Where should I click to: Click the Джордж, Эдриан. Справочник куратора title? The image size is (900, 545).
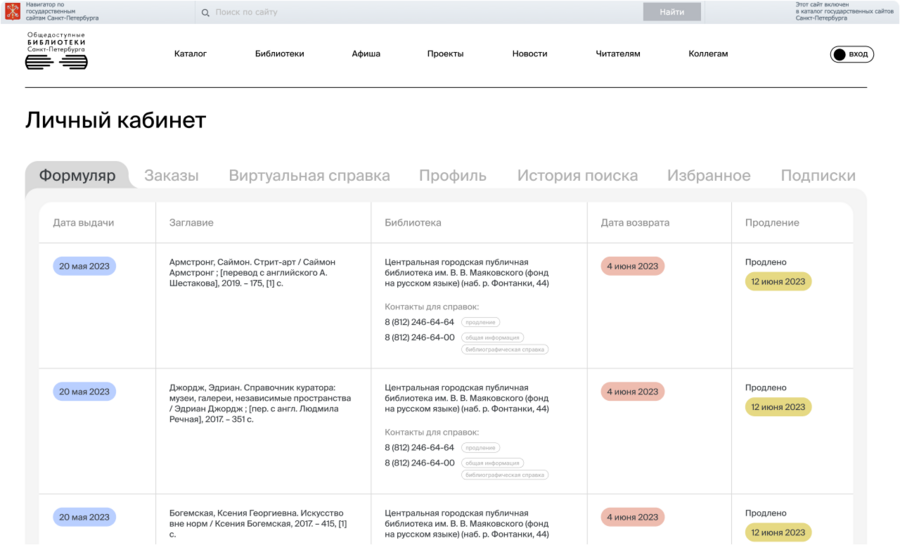(x=260, y=403)
